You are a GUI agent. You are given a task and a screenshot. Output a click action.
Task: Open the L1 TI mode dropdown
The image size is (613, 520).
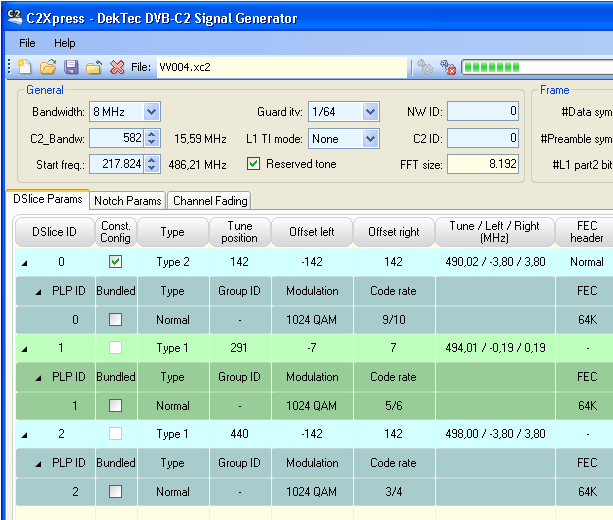point(370,139)
